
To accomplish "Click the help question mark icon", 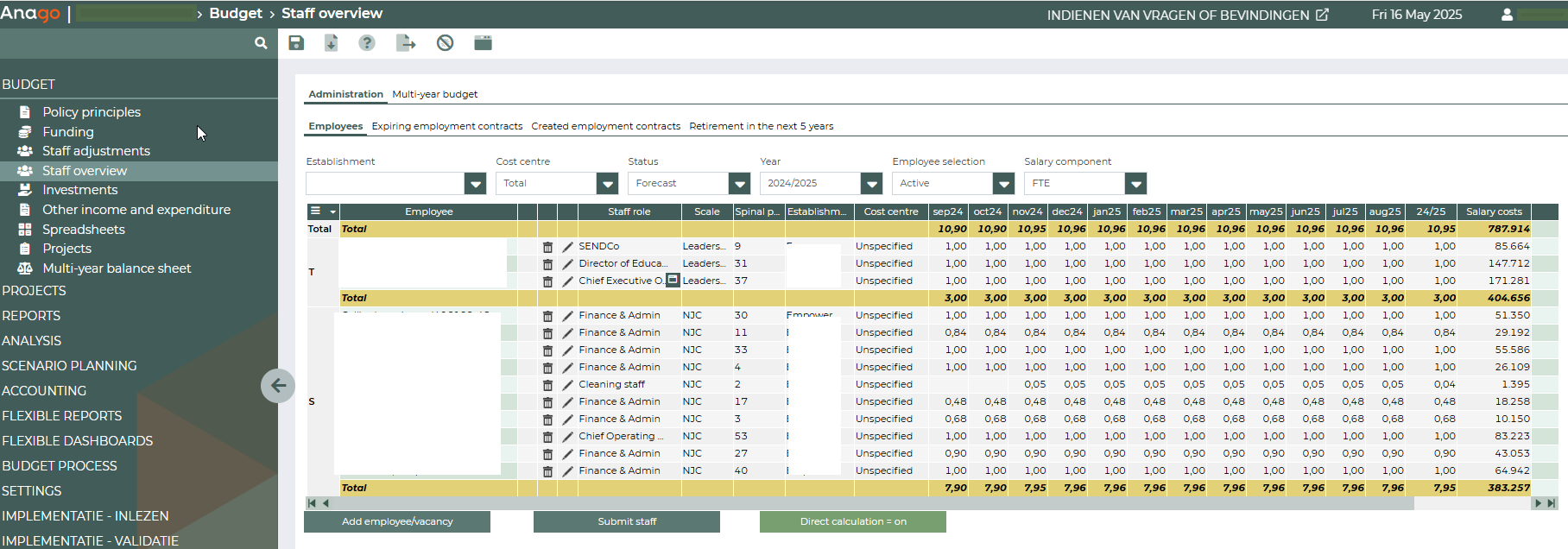I will (367, 43).
